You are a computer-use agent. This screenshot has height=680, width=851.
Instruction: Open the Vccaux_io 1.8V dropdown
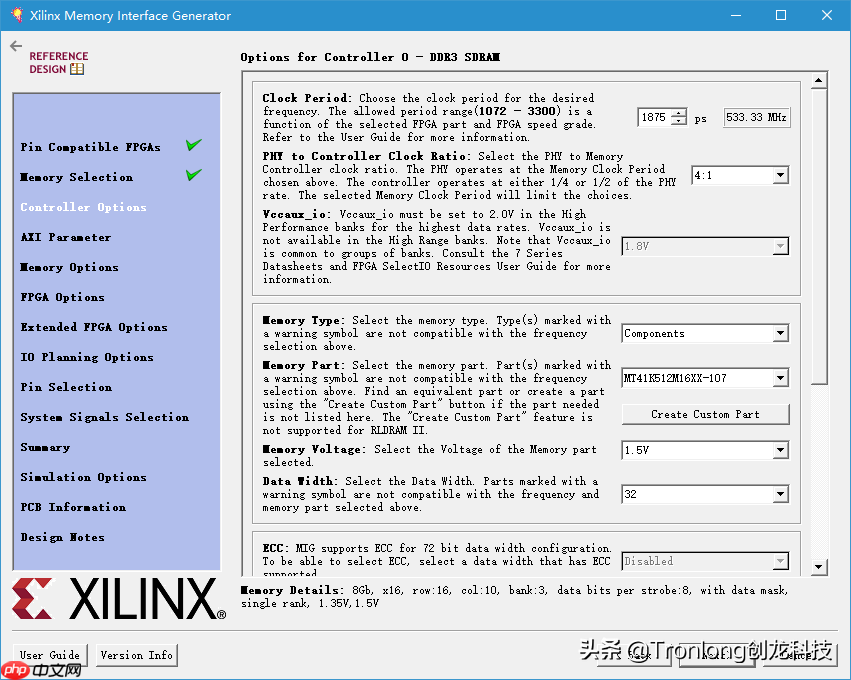coord(705,246)
